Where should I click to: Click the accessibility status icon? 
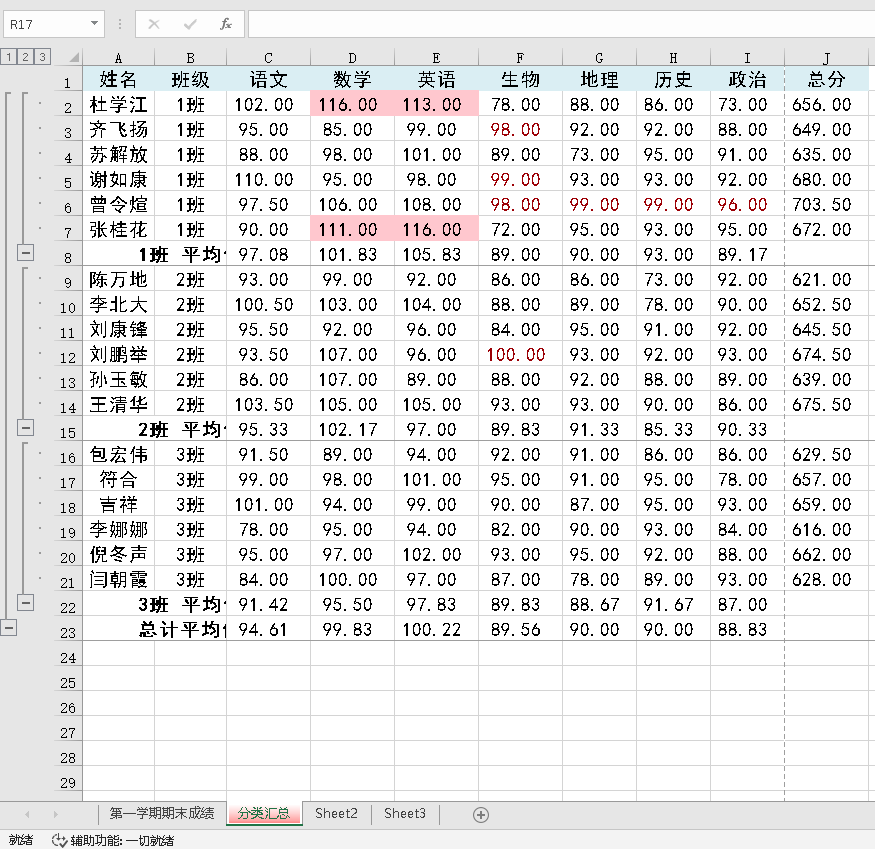pos(59,840)
